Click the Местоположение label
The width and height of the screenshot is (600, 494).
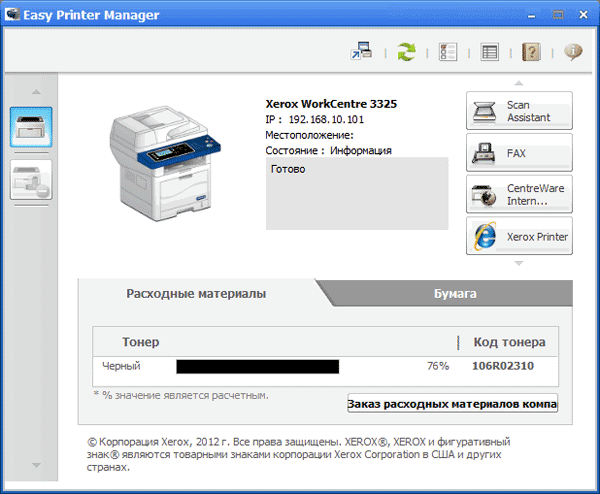pyautogui.click(x=309, y=135)
